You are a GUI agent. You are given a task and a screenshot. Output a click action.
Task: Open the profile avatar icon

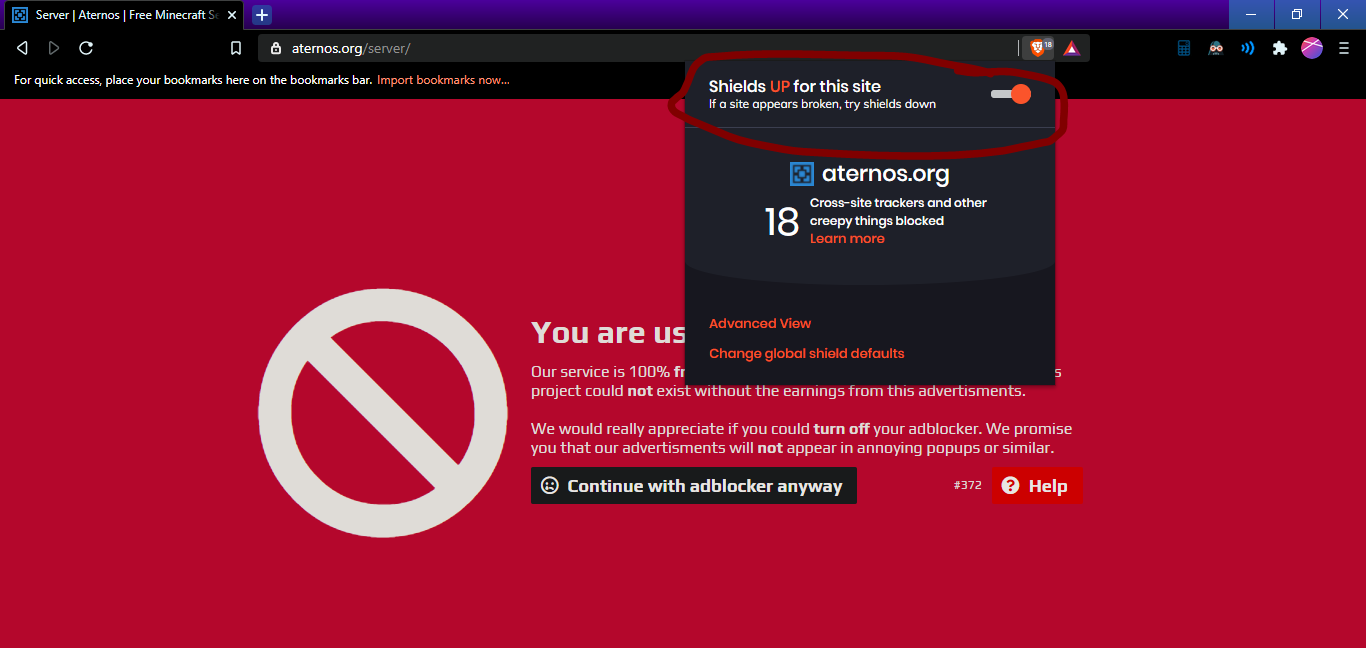1312,48
